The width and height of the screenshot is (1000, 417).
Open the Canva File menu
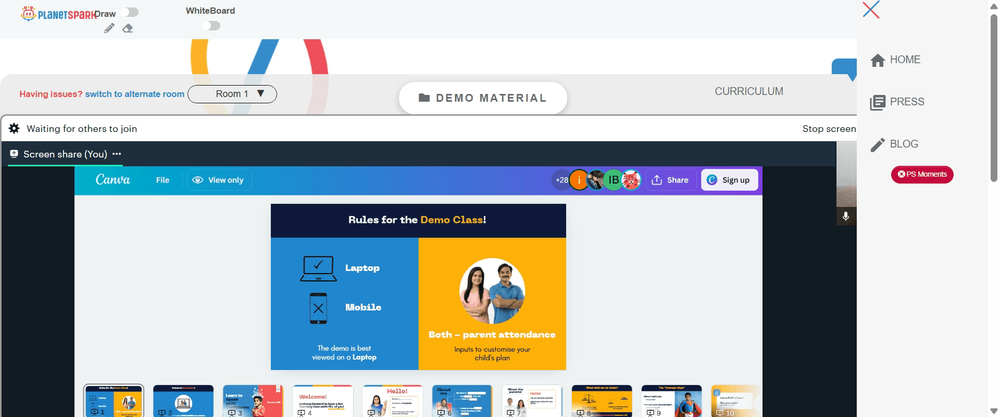coord(163,180)
